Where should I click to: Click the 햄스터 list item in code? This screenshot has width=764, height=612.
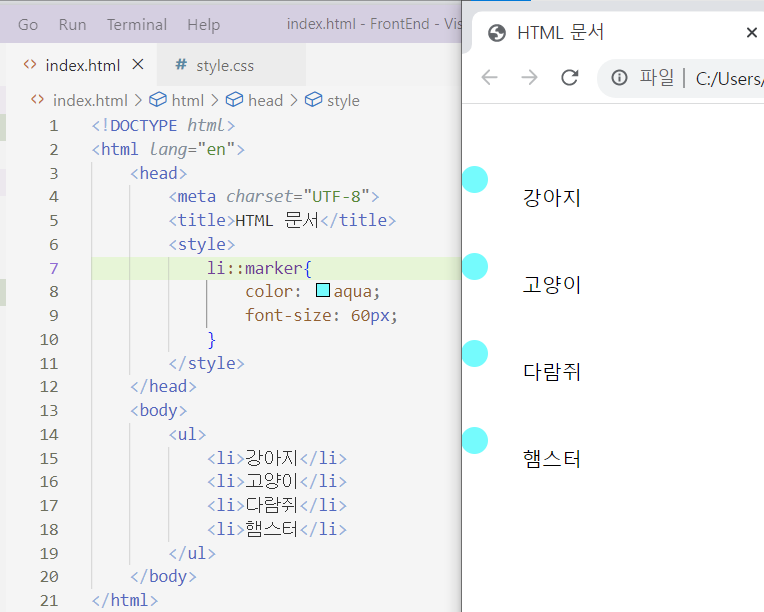pyautogui.click(x=277, y=529)
